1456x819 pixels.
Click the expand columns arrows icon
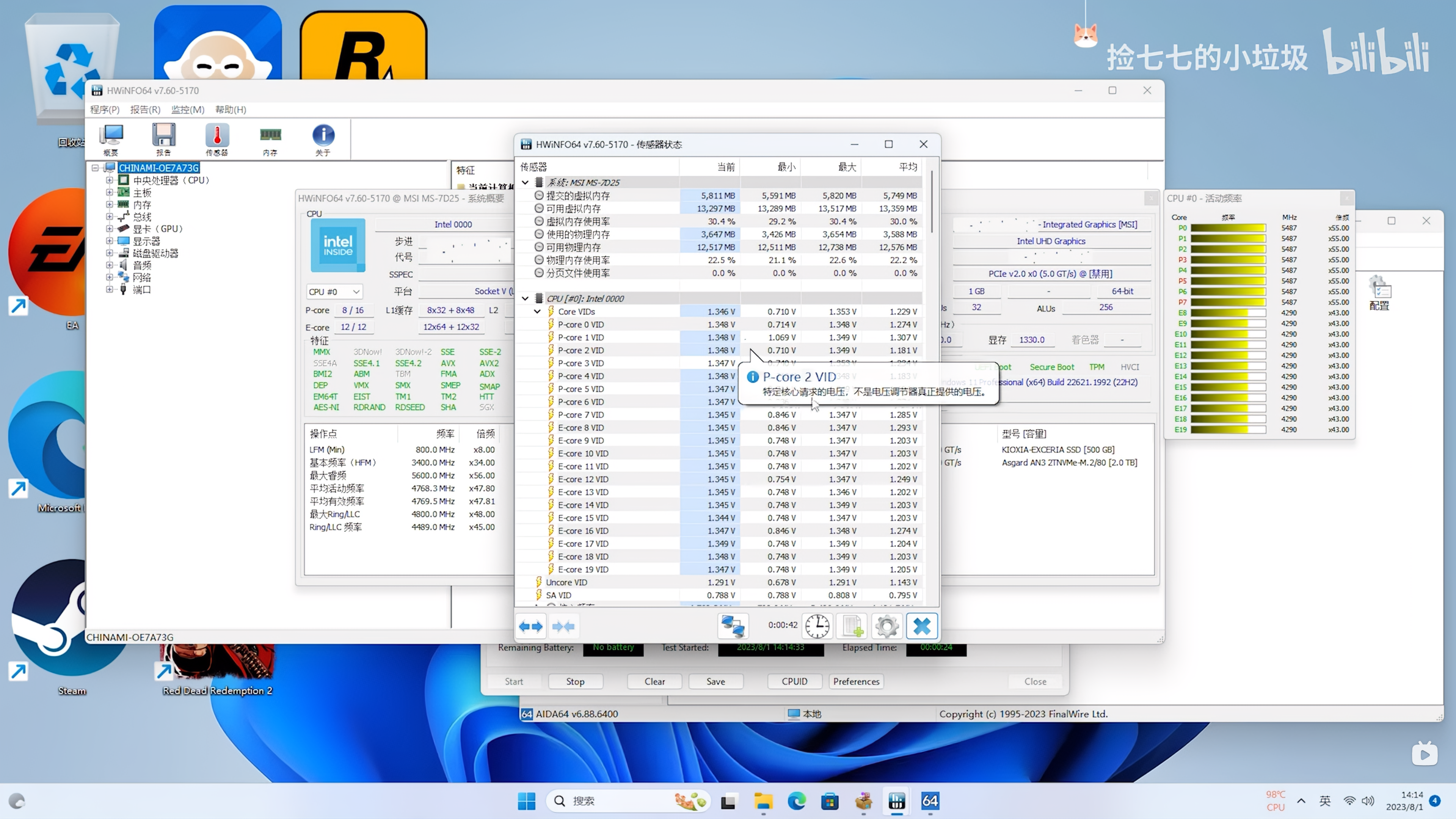tap(531, 626)
